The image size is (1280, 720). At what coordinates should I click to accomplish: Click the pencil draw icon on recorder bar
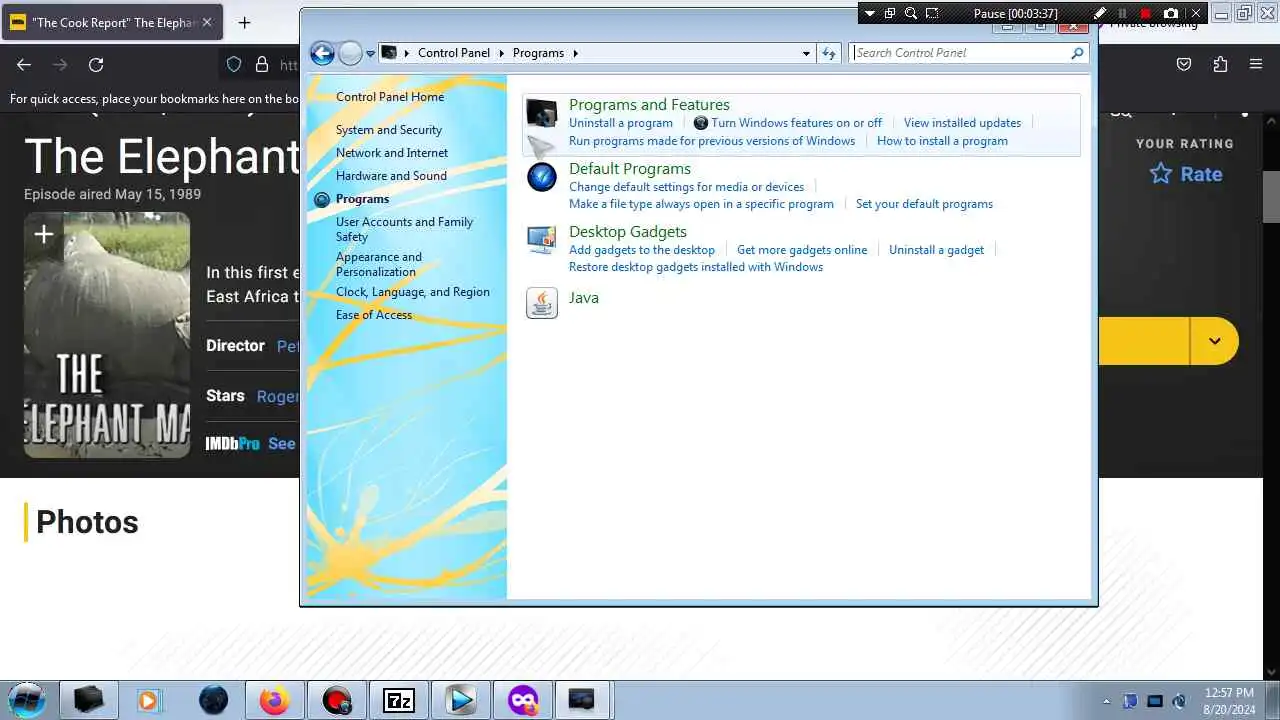(1100, 13)
